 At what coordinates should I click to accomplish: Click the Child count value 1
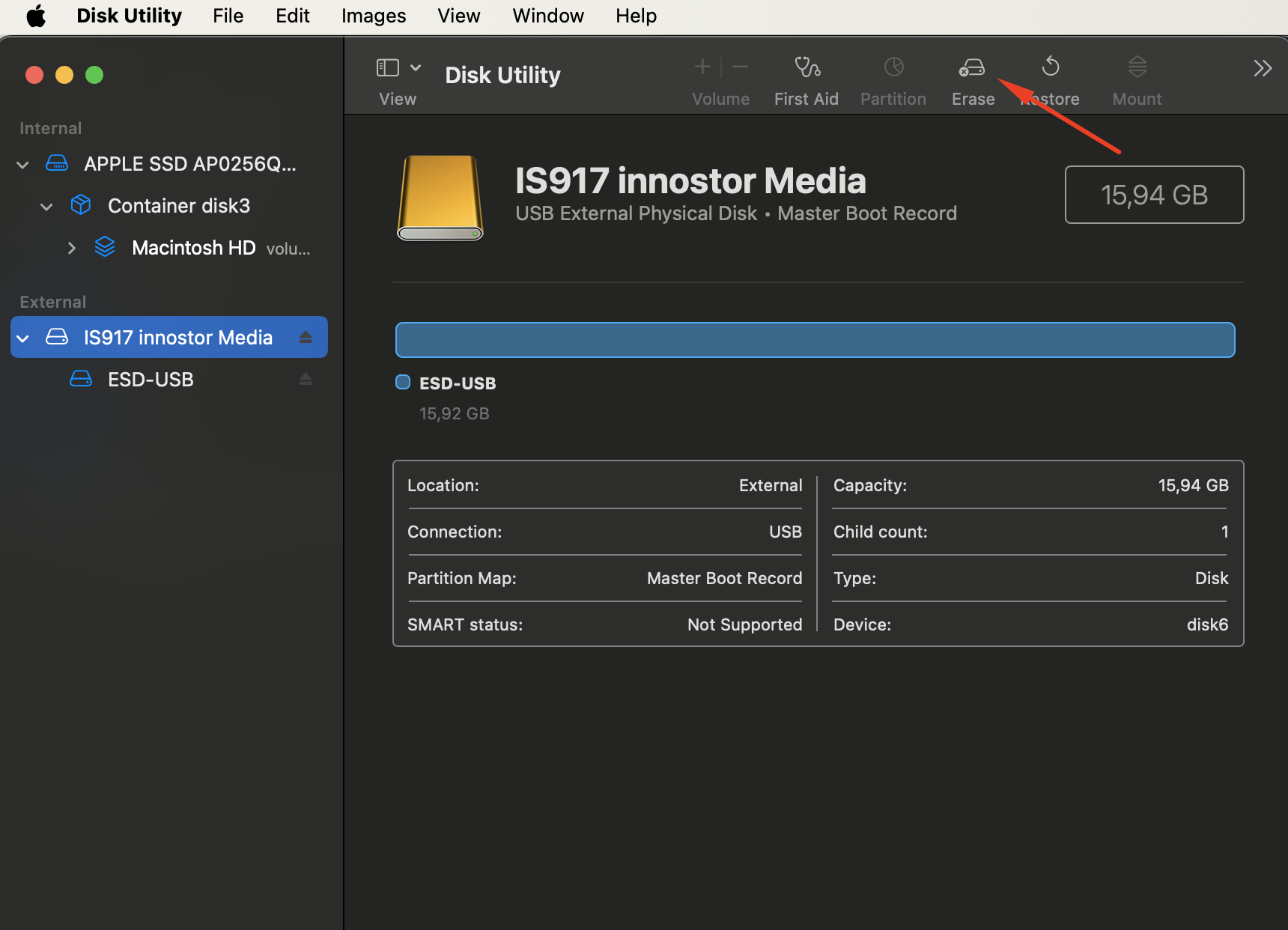coord(1224,532)
